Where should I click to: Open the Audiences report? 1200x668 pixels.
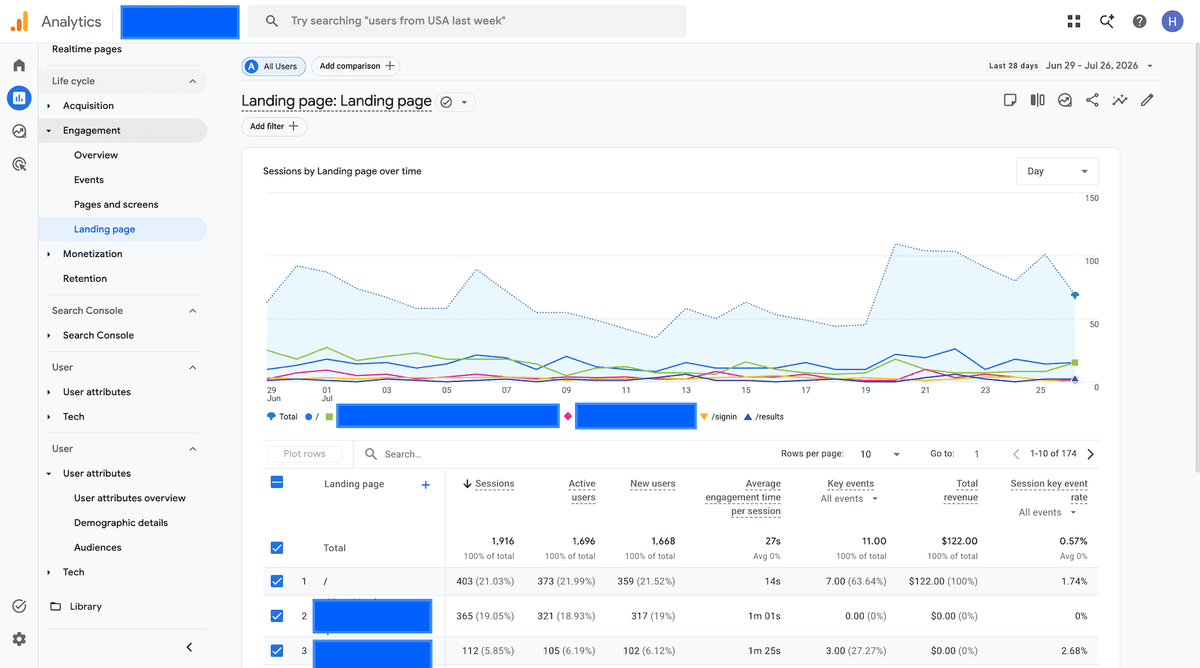(x=98, y=548)
